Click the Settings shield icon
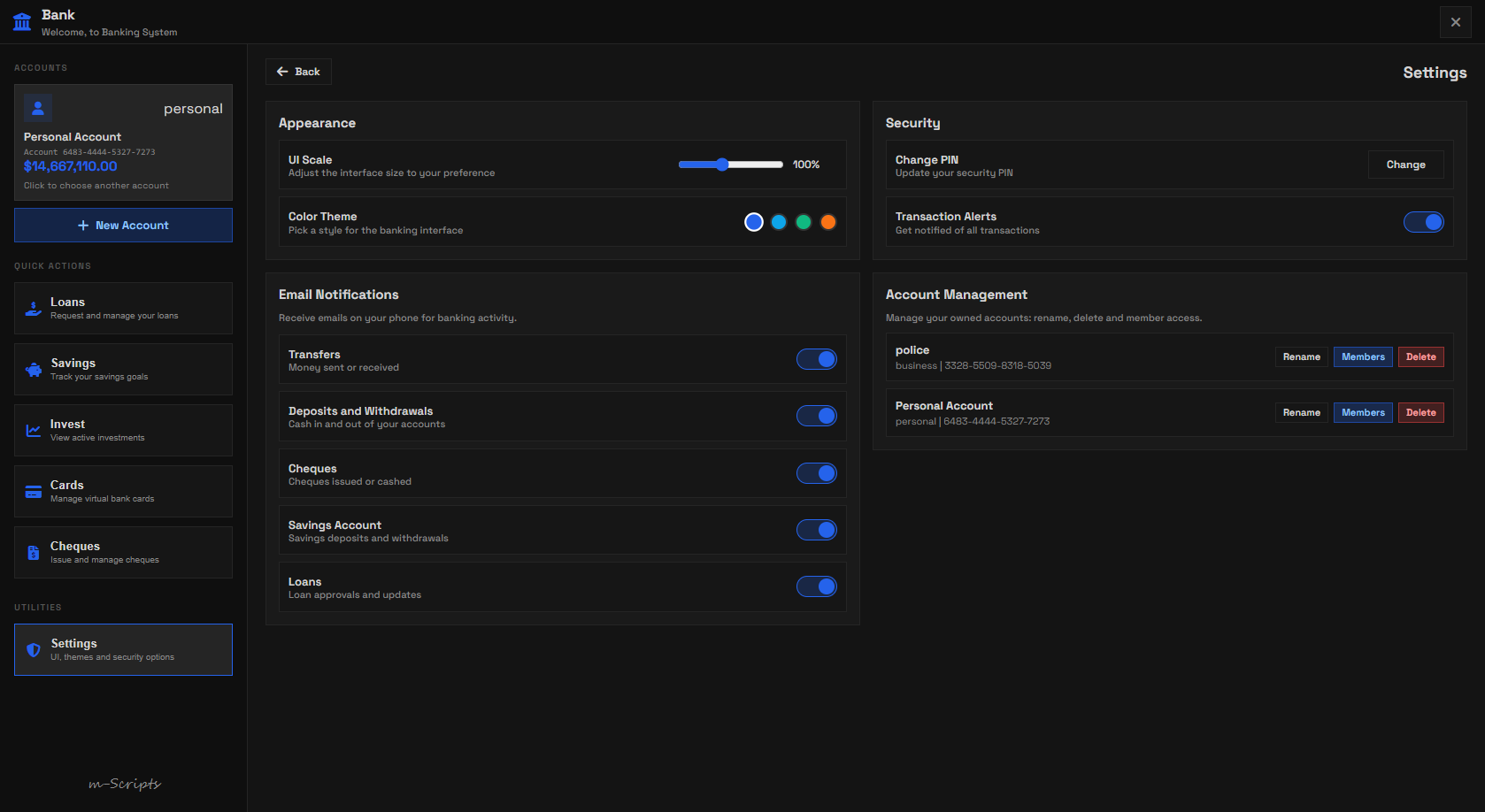 (34, 650)
